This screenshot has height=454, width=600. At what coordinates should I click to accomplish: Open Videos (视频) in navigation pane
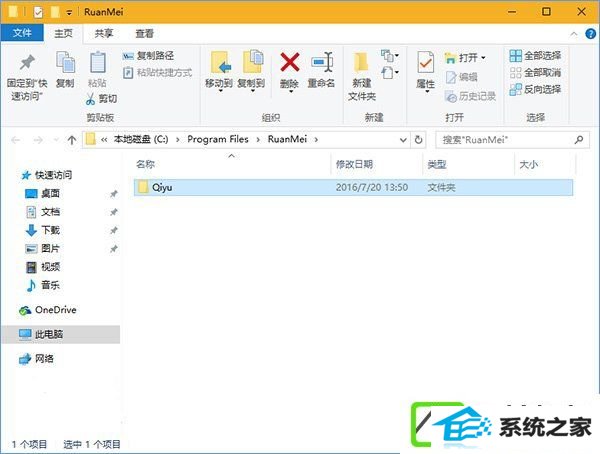42,267
